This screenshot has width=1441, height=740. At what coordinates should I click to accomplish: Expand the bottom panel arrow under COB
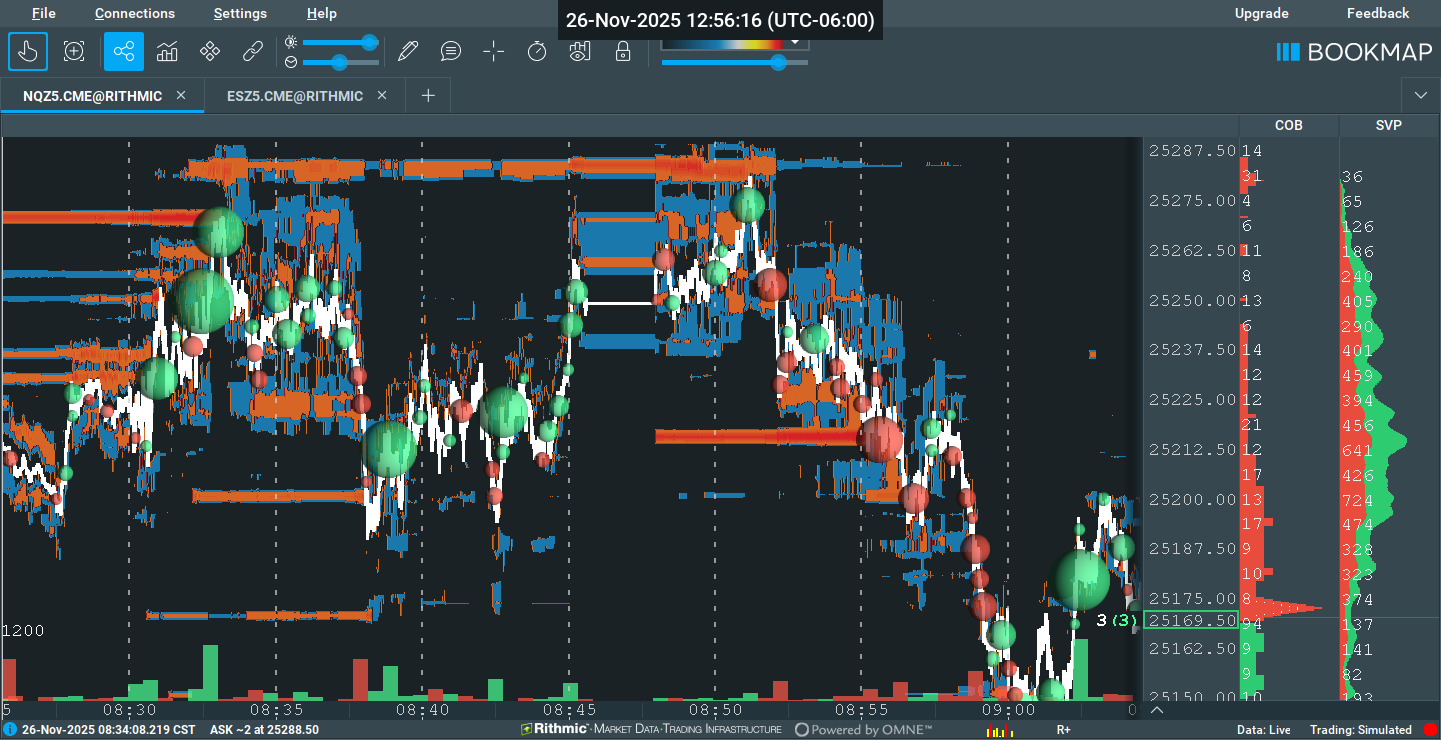click(1157, 710)
